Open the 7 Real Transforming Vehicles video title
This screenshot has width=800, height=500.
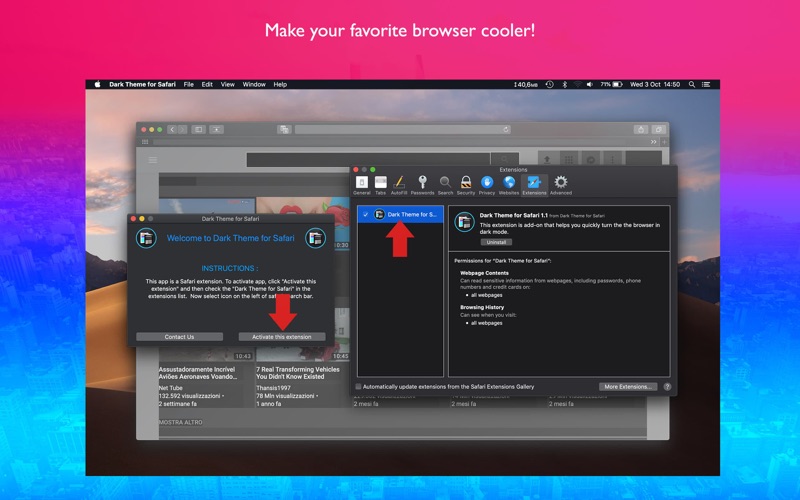(x=298, y=373)
